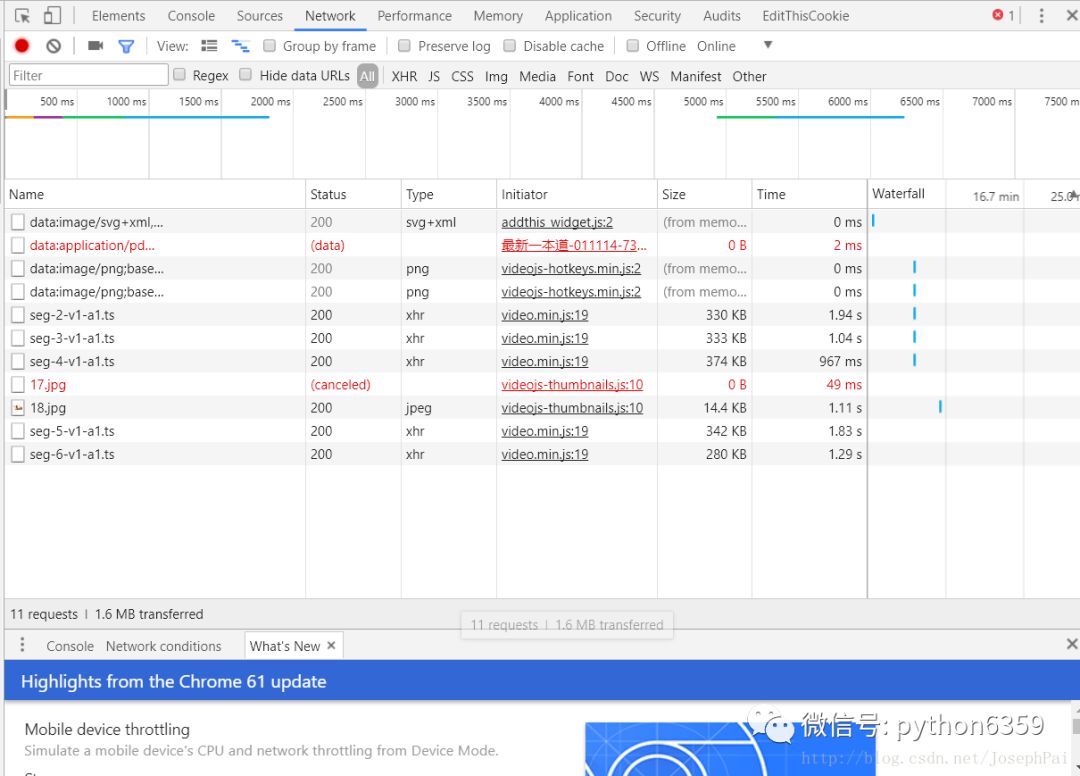Filter requests by JS
The width and height of the screenshot is (1080, 776).
pos(434,76)
